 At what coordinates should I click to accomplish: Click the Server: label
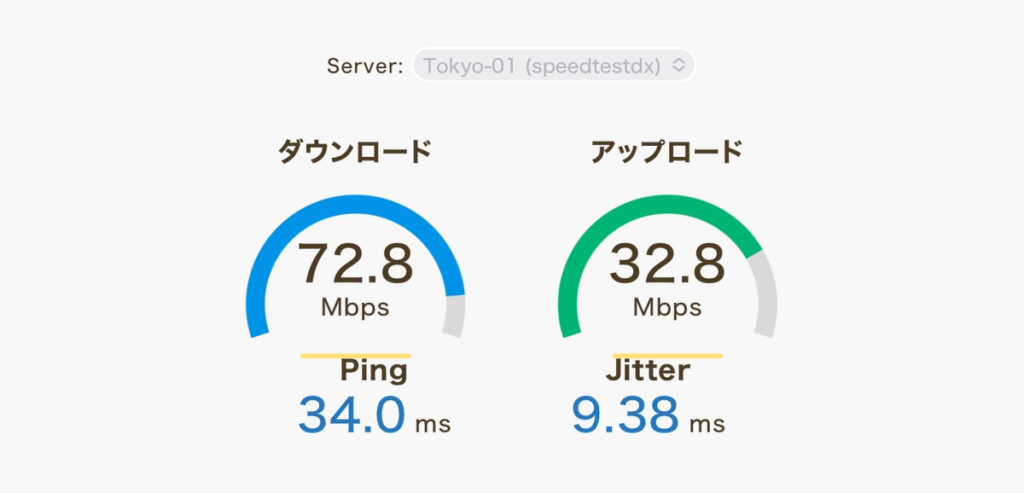[x=365, y=66]
